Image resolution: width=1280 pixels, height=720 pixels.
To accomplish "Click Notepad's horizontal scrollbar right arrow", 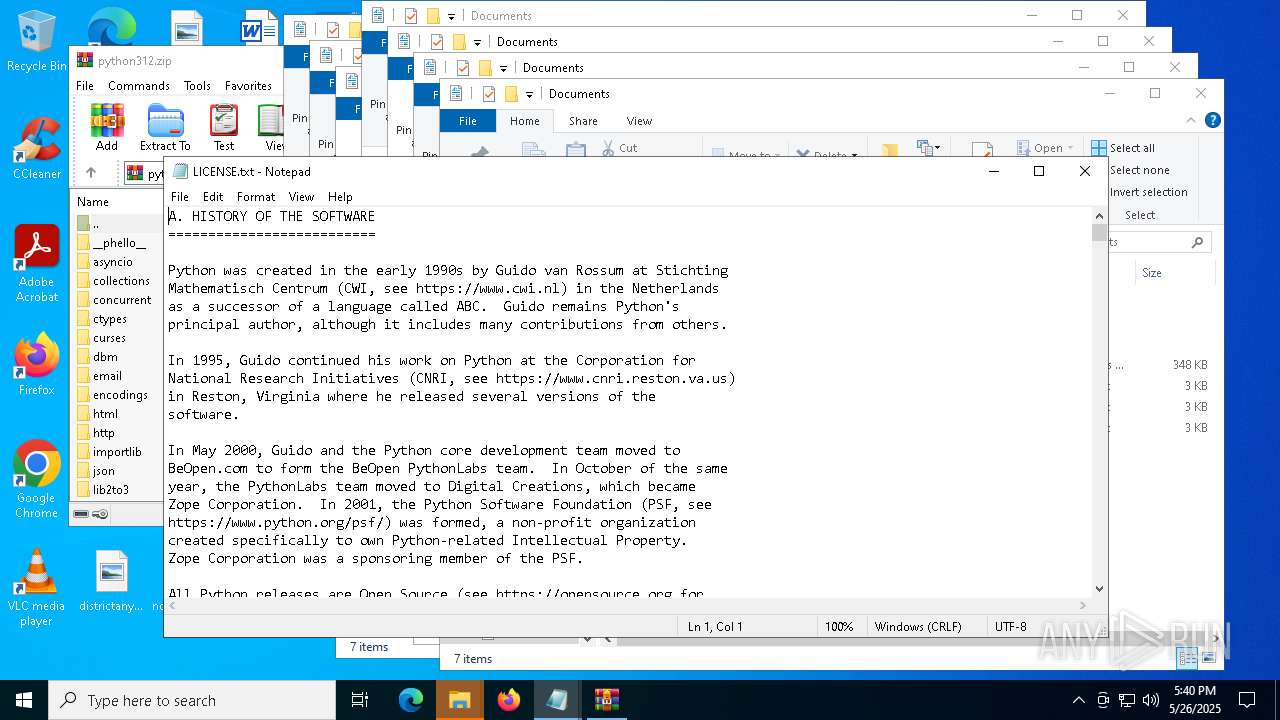I will 1083,605.
